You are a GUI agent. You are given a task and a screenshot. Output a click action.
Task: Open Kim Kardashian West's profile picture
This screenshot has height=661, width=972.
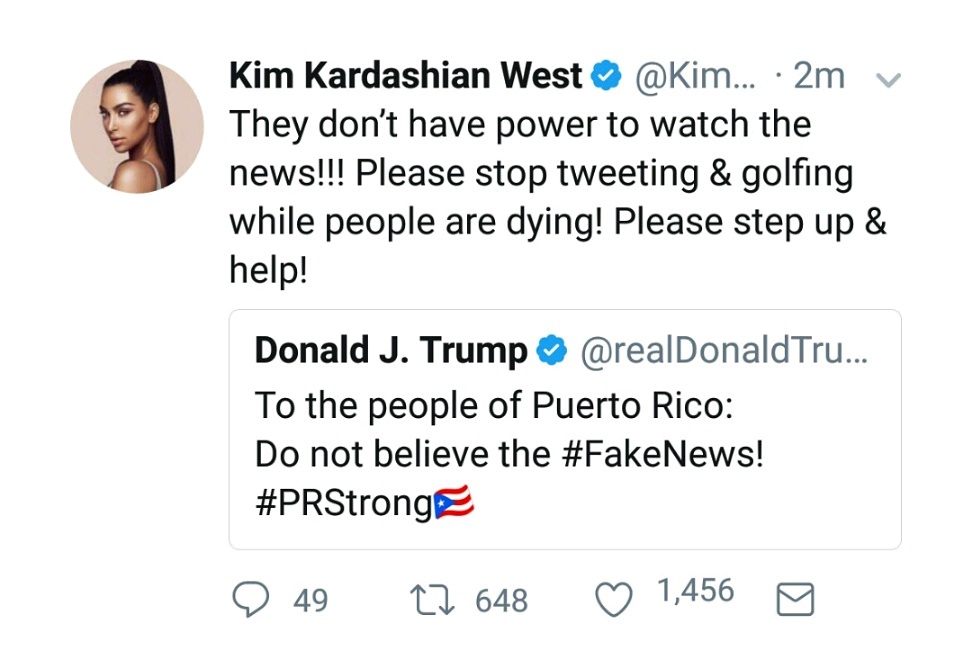pos(137,126)
